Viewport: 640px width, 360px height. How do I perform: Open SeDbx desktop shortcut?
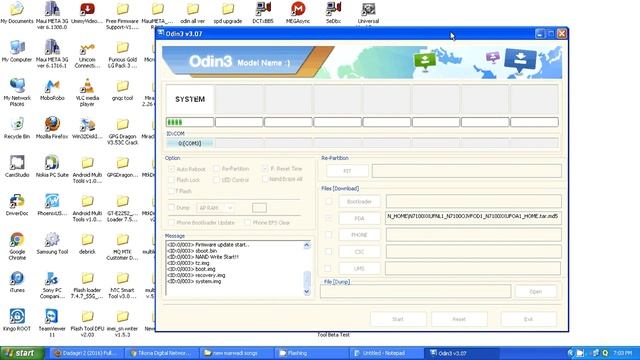click(333, 13)
